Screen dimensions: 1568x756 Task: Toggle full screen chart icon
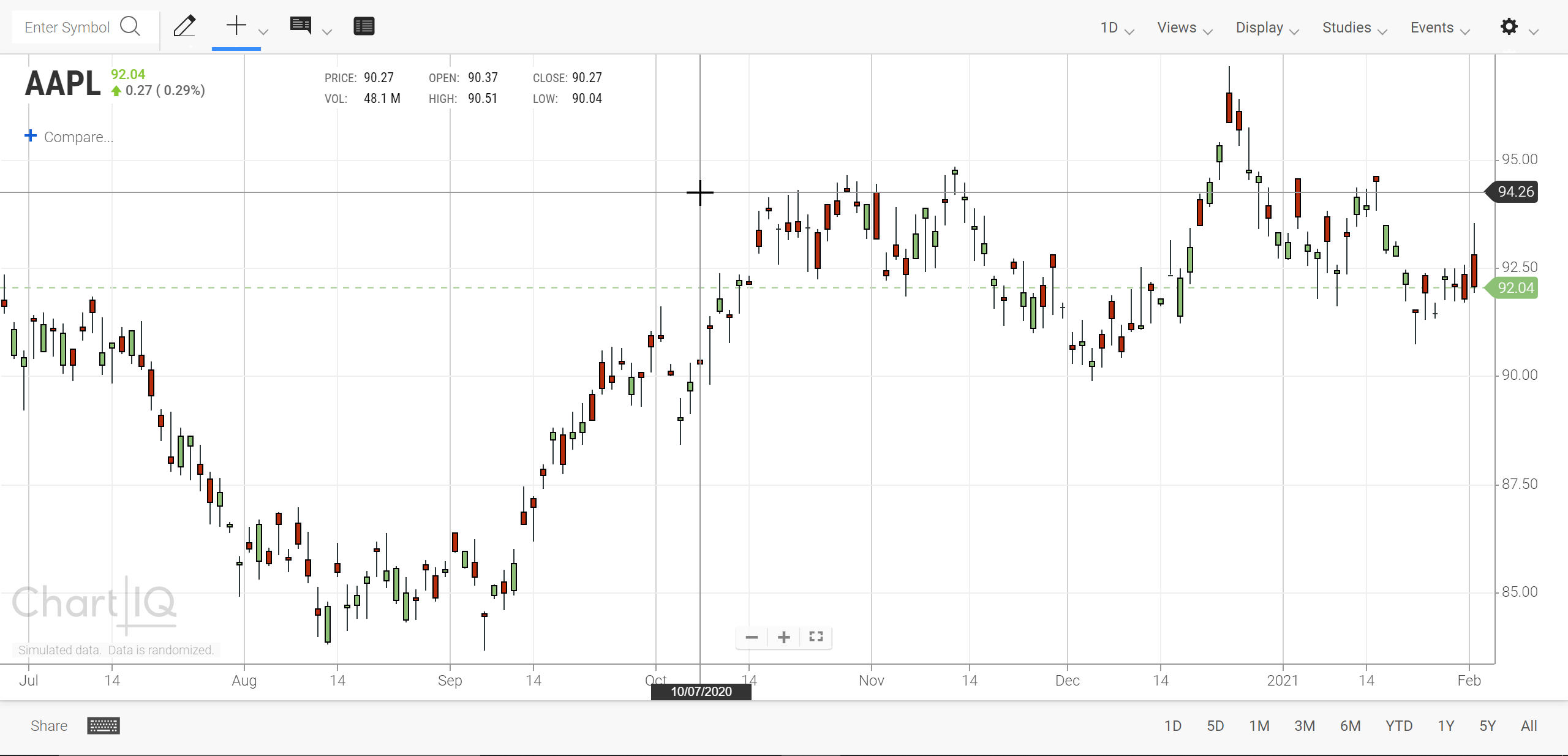coord(816,637)
